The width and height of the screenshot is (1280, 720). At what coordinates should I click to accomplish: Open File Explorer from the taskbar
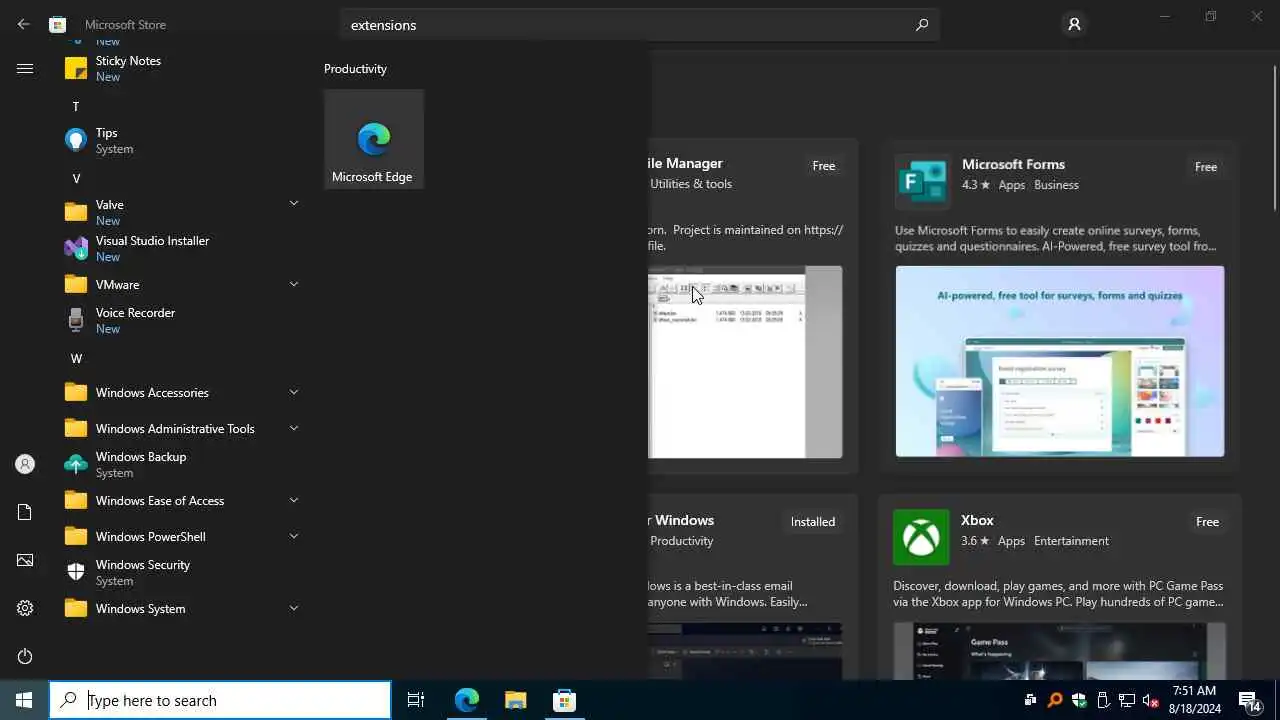[x=515, y=700]
